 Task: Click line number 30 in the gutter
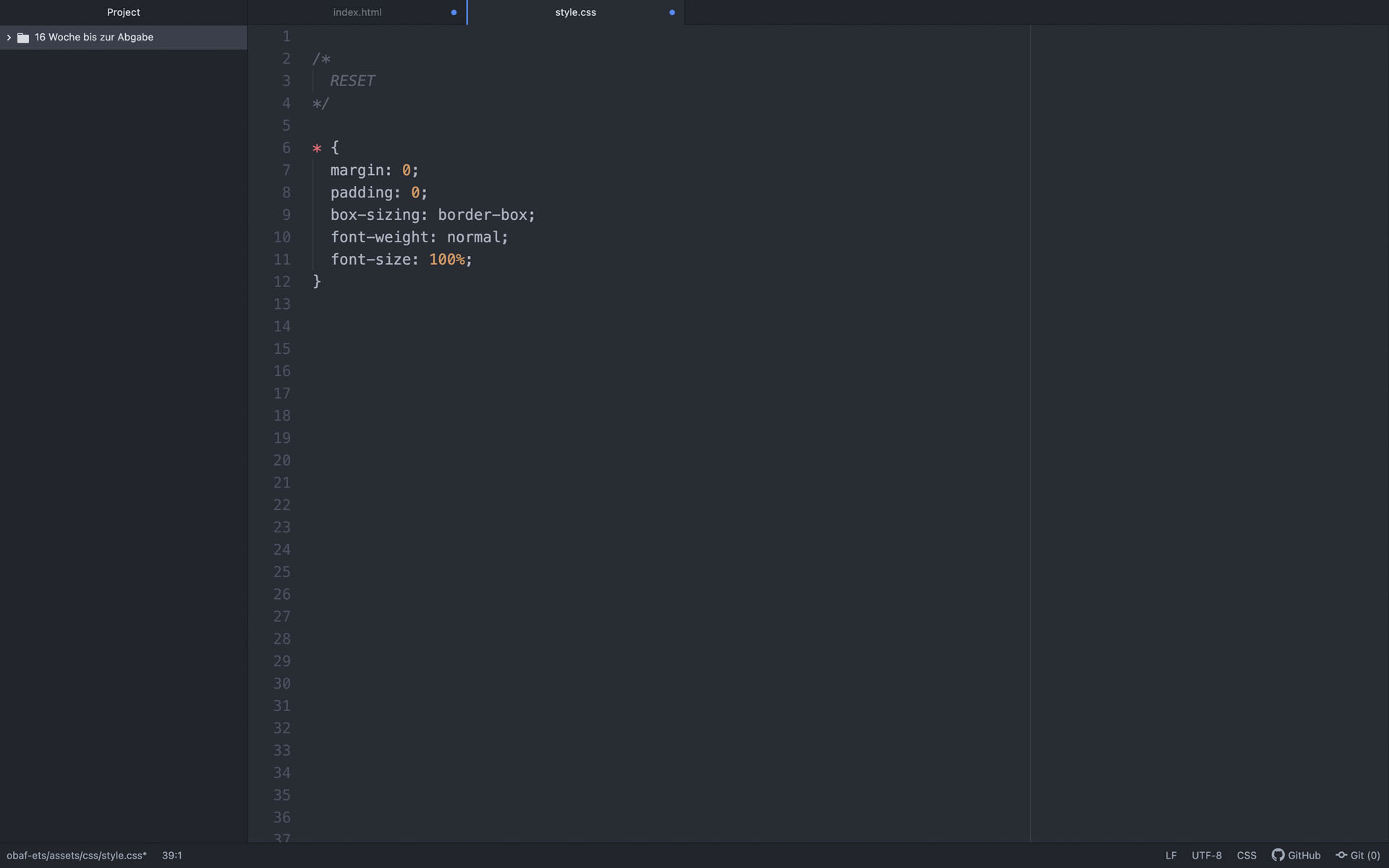pyautogui.click(x=282, y=684)
